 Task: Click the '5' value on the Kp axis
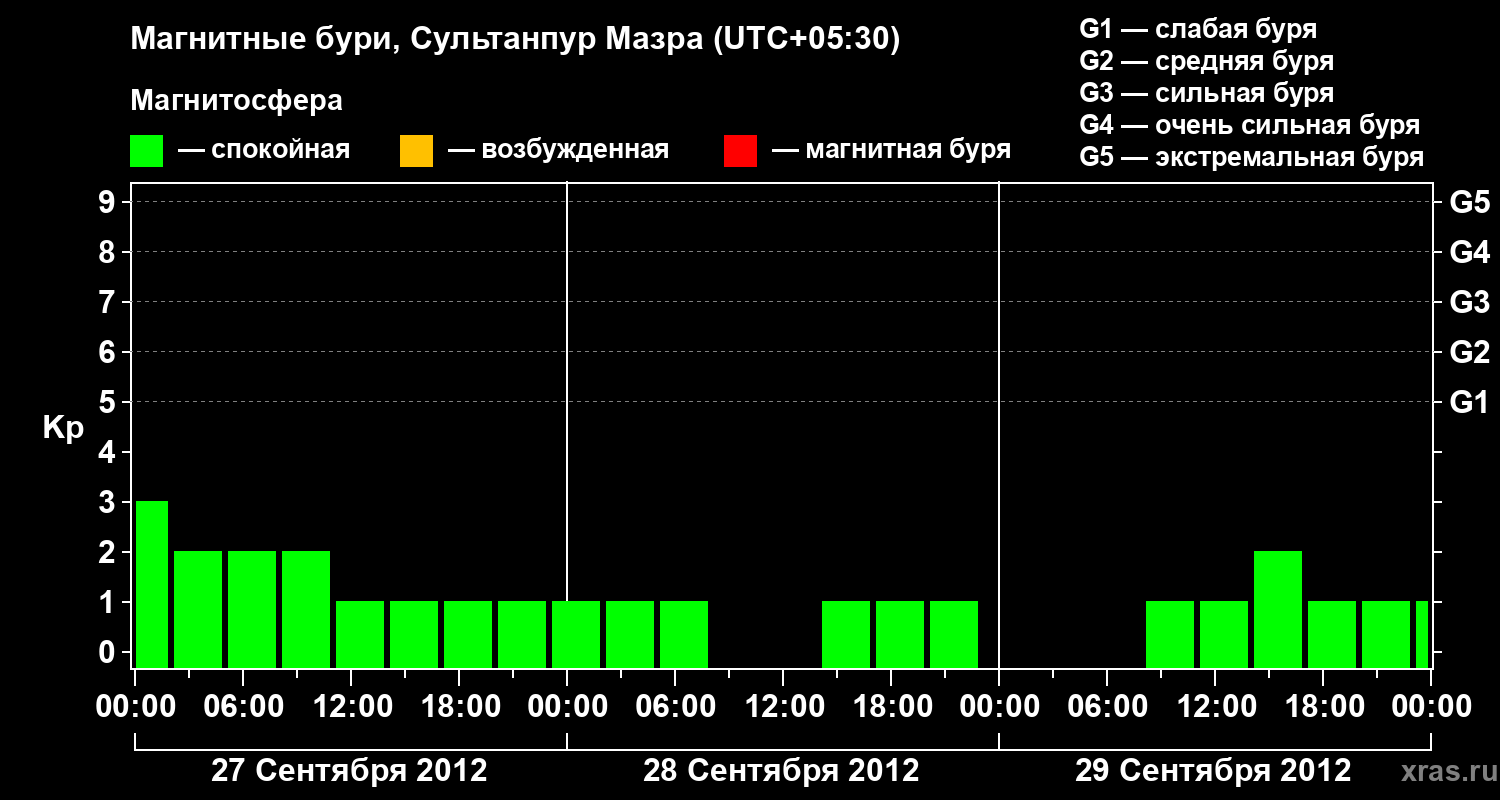tap(109, 403)
